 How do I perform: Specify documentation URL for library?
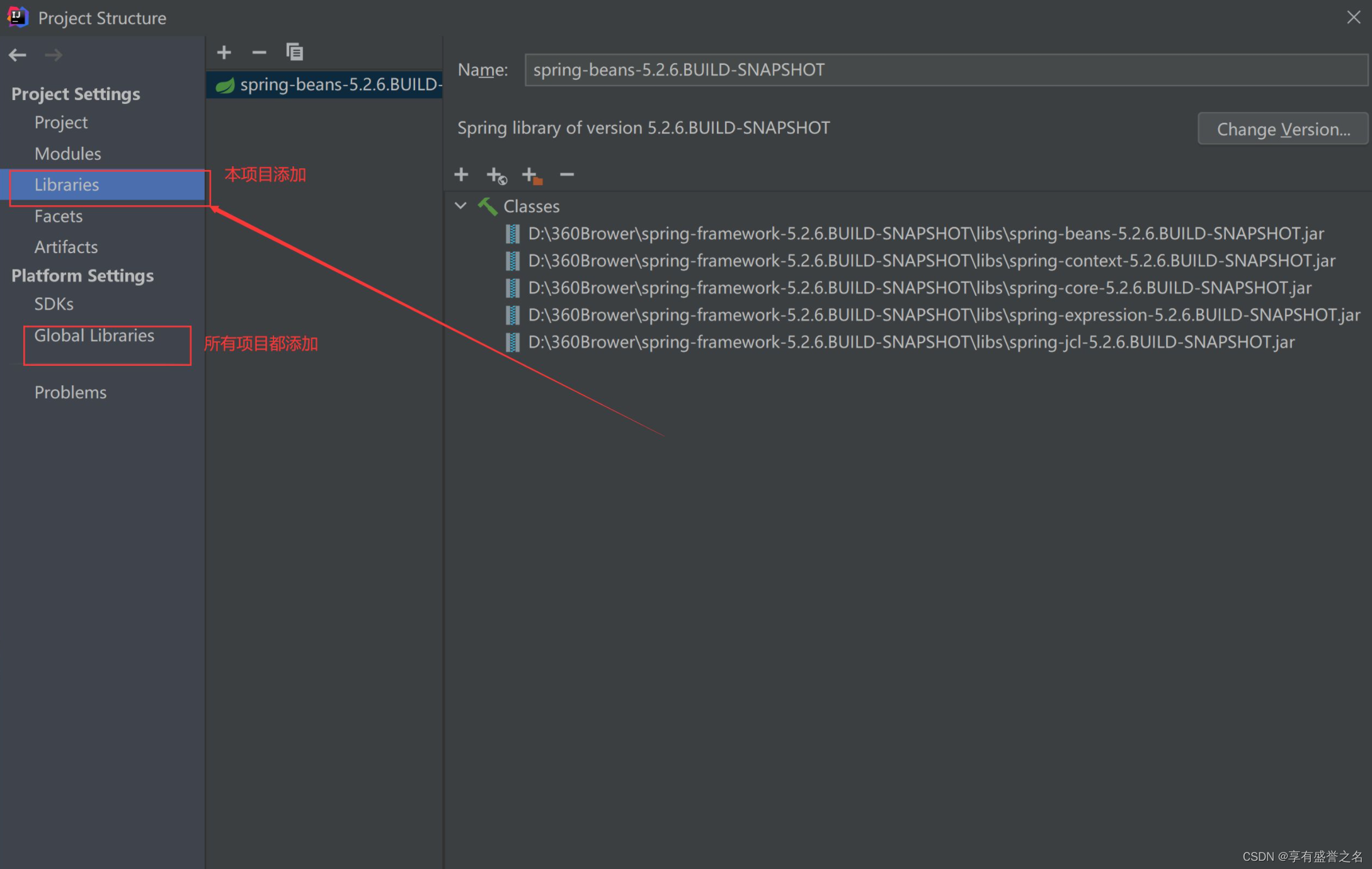click(x=496, y=175)
